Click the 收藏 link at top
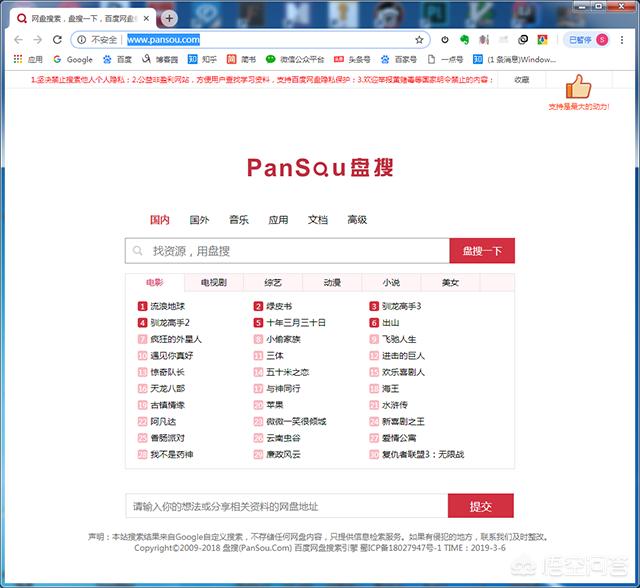Viewport: 640px width, 588px height. coord(522,80)
